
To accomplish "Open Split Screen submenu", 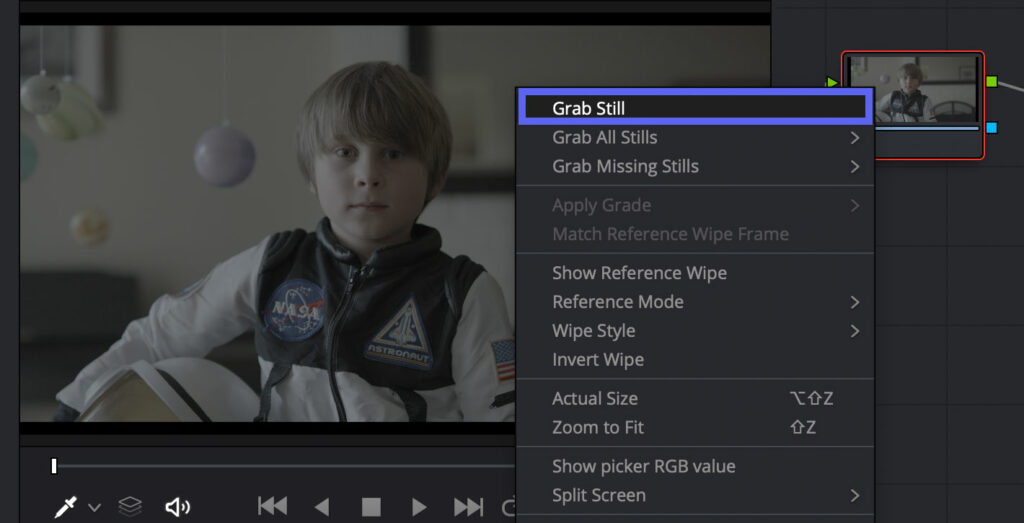I will (x=695, y=495).
